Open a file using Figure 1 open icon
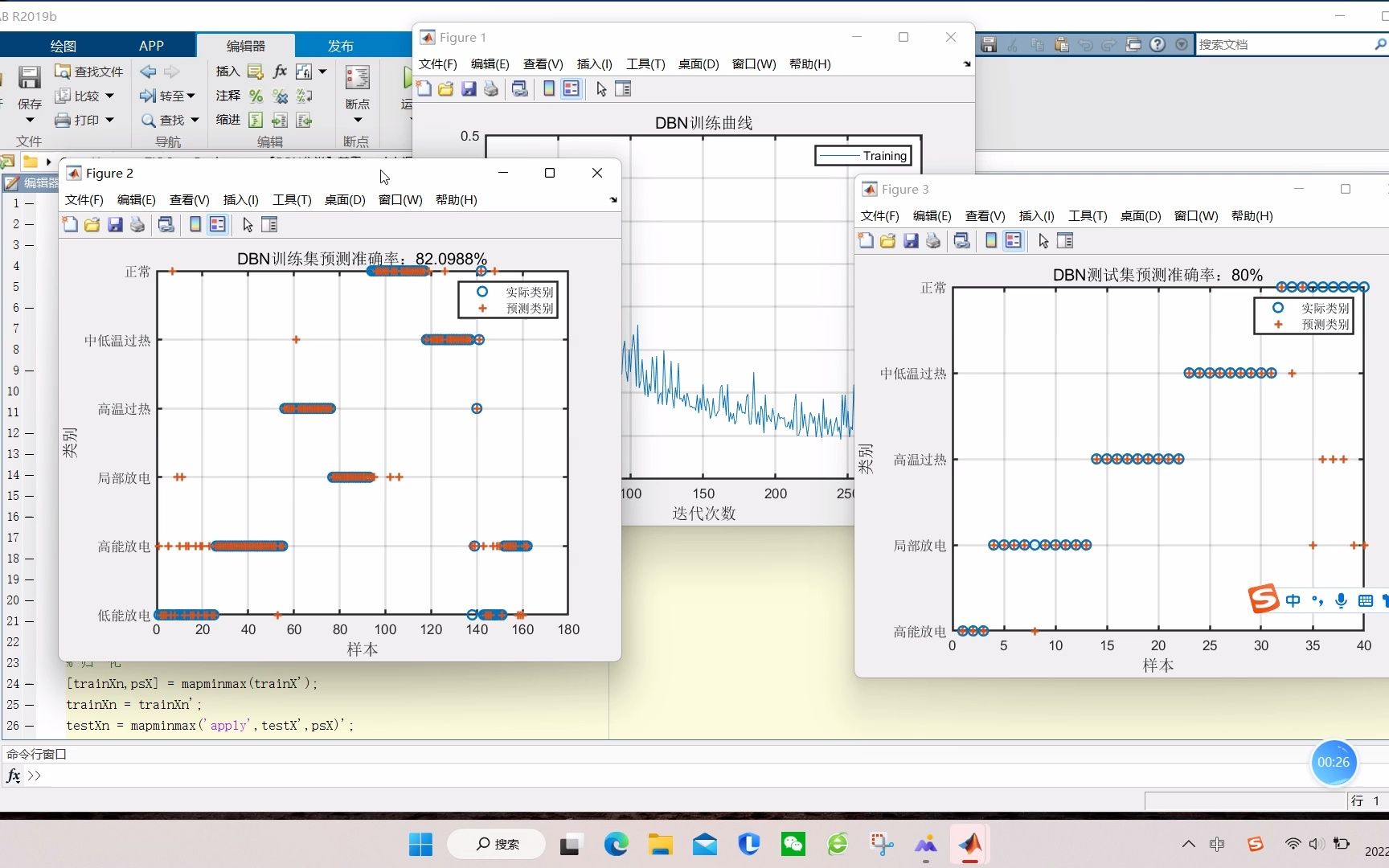Viewport: 1389px width, 868px height. click(x=445, y=88)
